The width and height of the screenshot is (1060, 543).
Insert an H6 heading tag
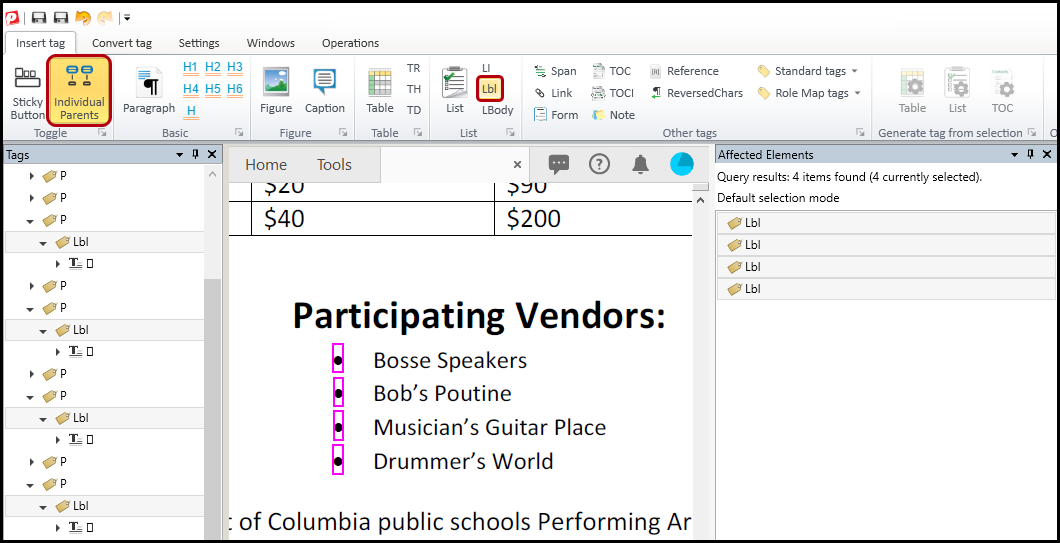pos(235,89)
